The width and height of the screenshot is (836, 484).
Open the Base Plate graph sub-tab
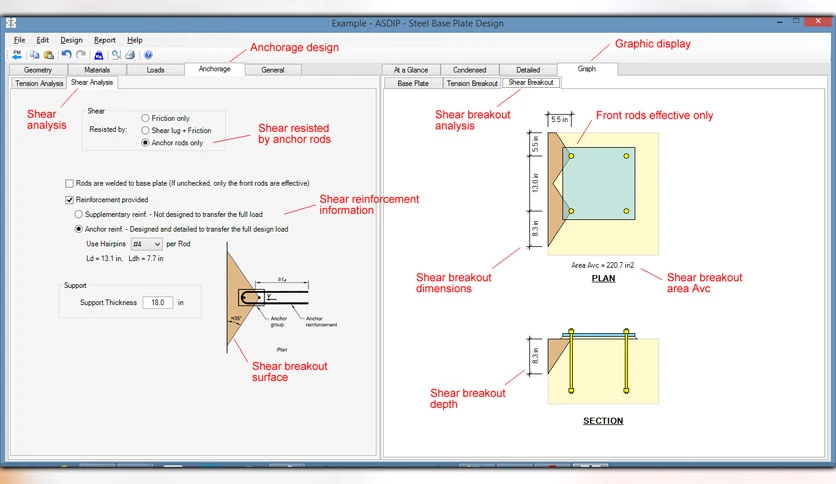(x=413, y=83)
